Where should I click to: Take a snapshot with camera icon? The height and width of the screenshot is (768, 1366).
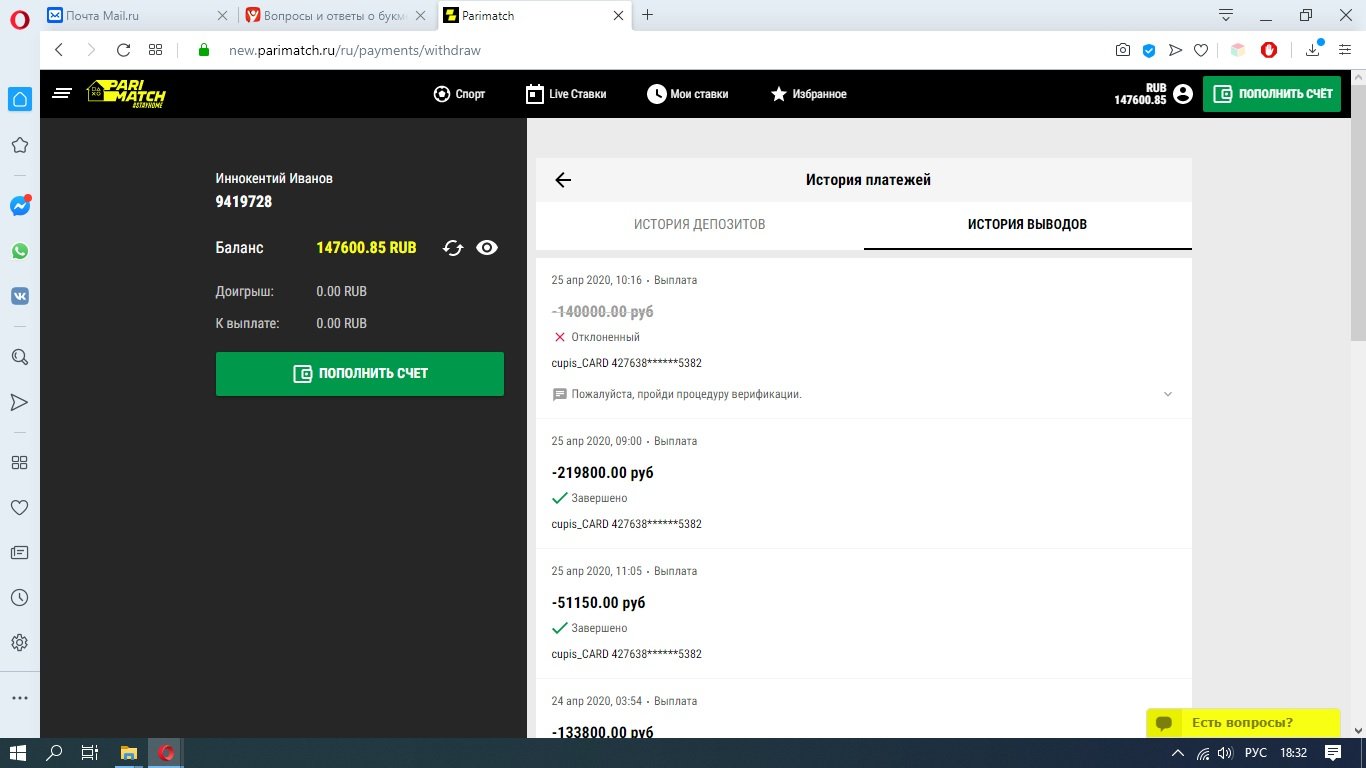pos(1123,50)
